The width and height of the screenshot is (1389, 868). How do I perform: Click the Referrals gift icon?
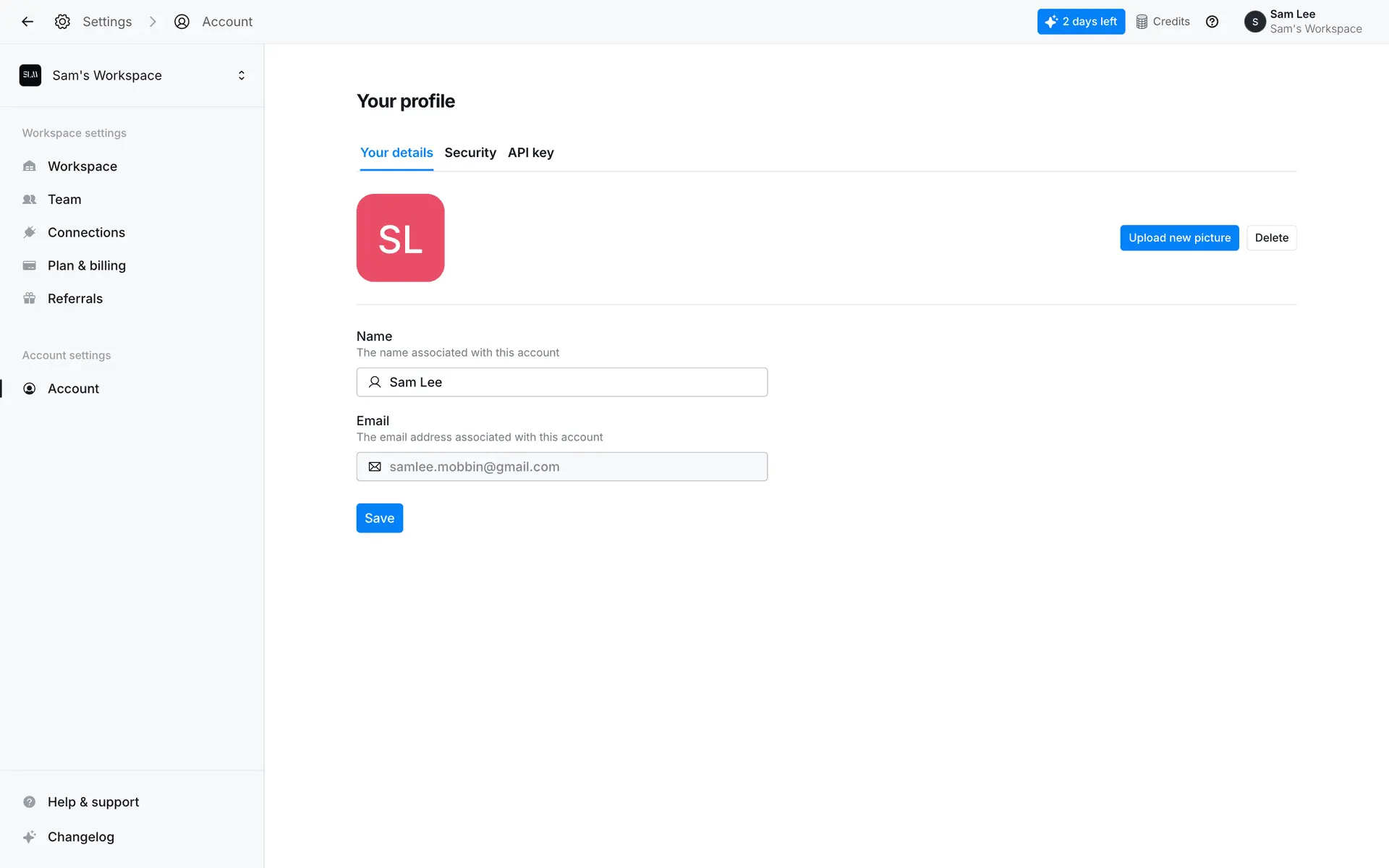[30, 299]
